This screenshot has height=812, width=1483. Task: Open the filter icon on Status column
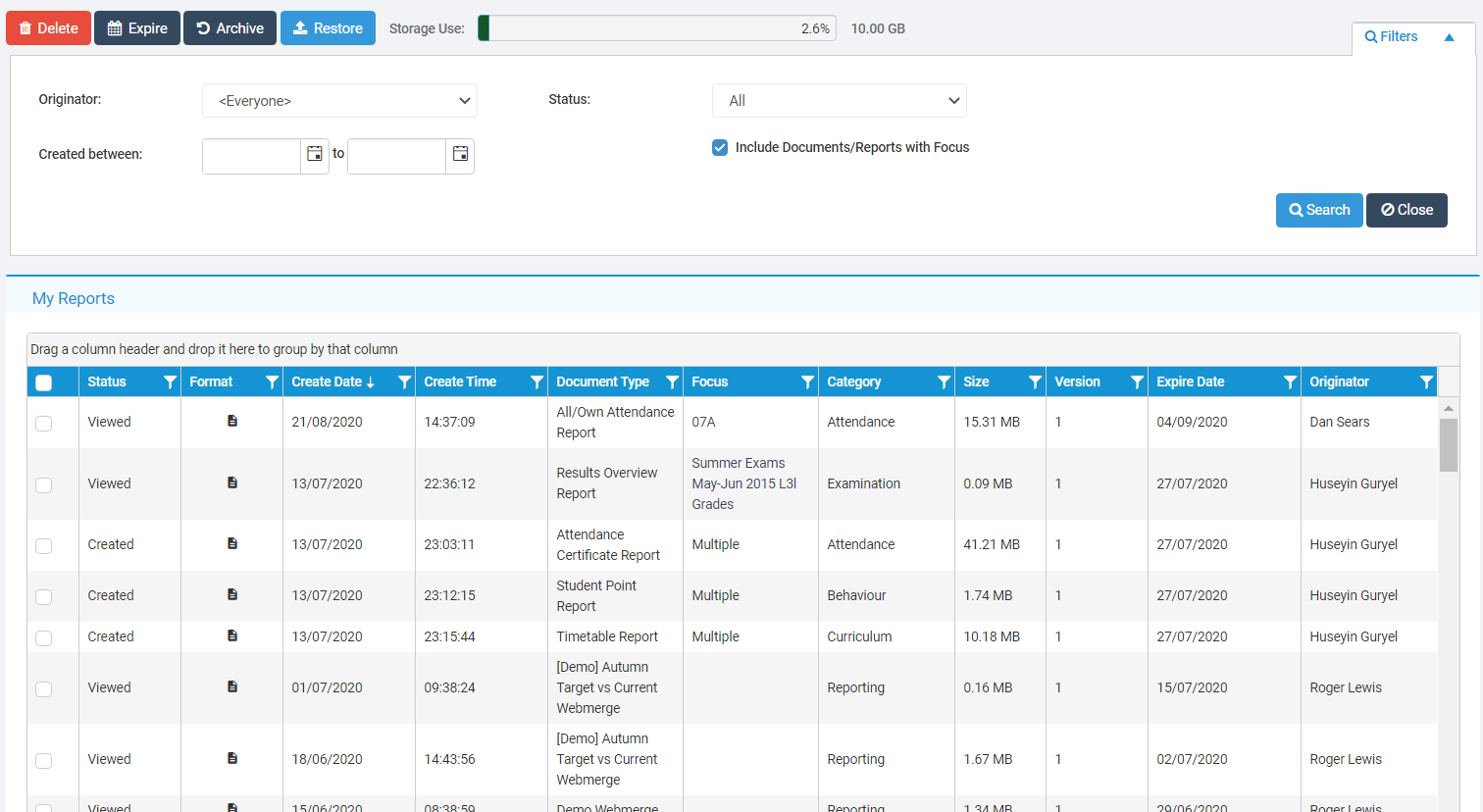(170, 381)
